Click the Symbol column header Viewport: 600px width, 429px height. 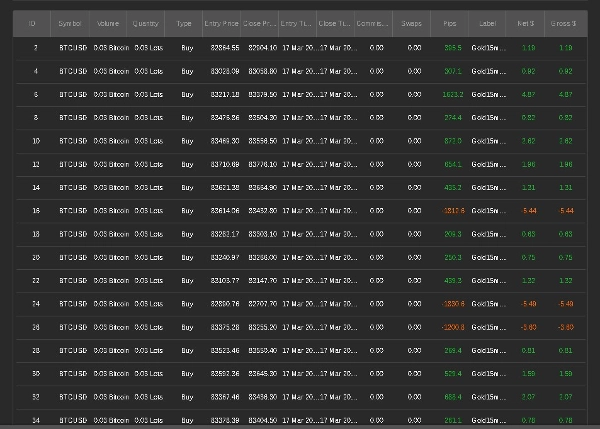click(71, 22)
